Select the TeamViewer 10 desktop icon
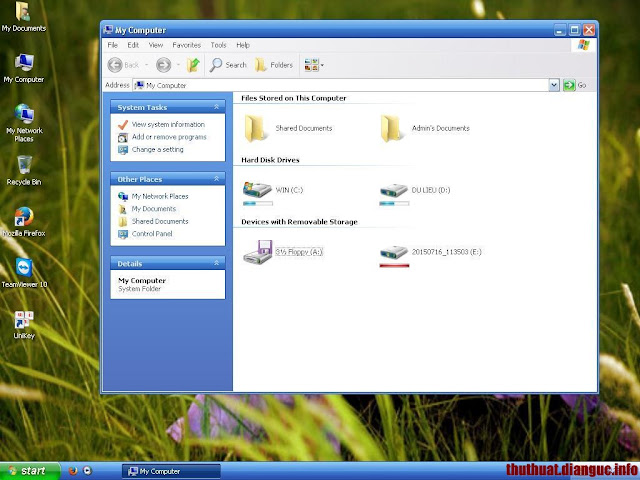 click(x=24, y=273)
